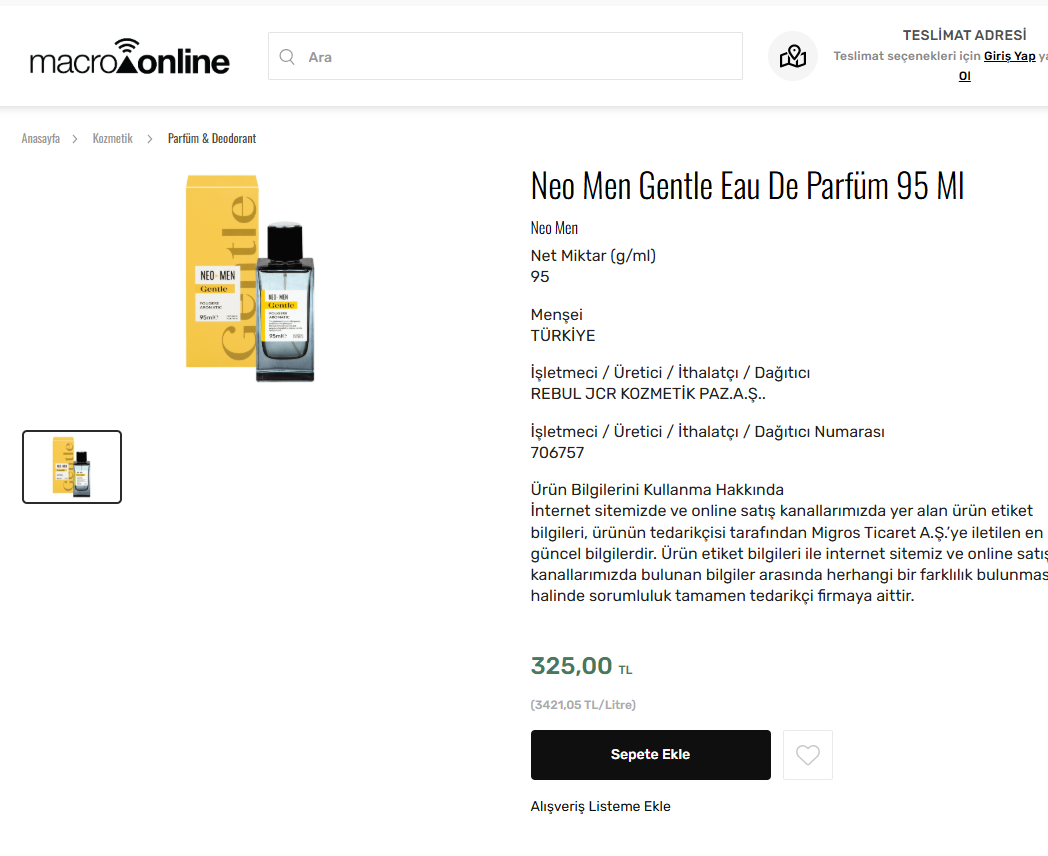Screen dimensions: 1048x856
Task: Click the Ara search field
Action: (x=505, y=56)
